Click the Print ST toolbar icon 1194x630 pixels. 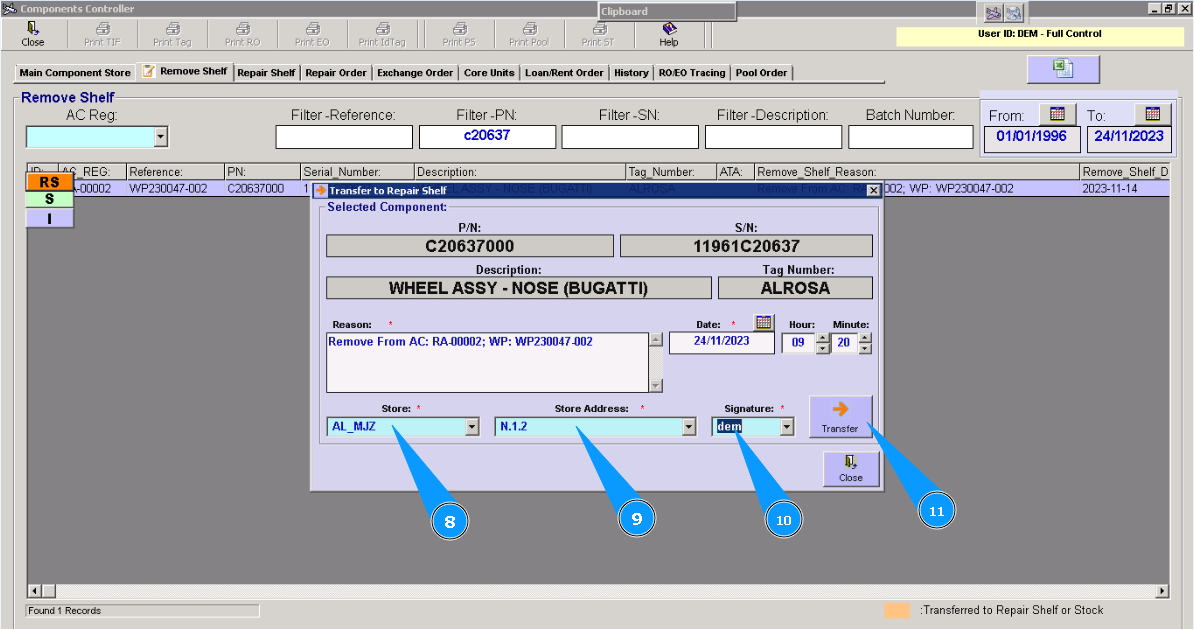click(x=599, y=34)
